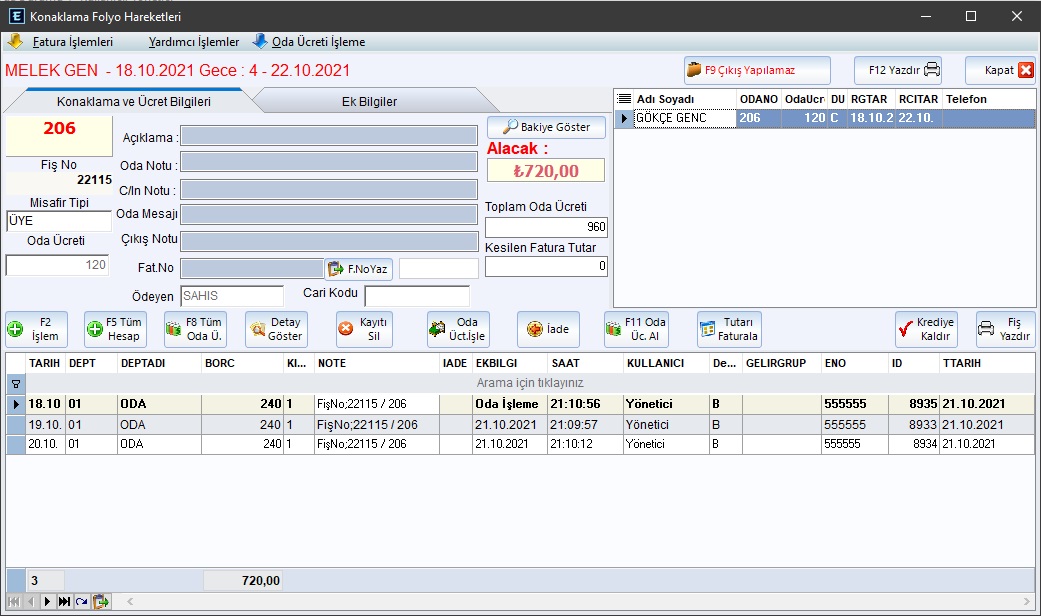This screenshot has width=1041, height=616.
Task: Click inside the C/In Notu field
Action: [329, 189]
